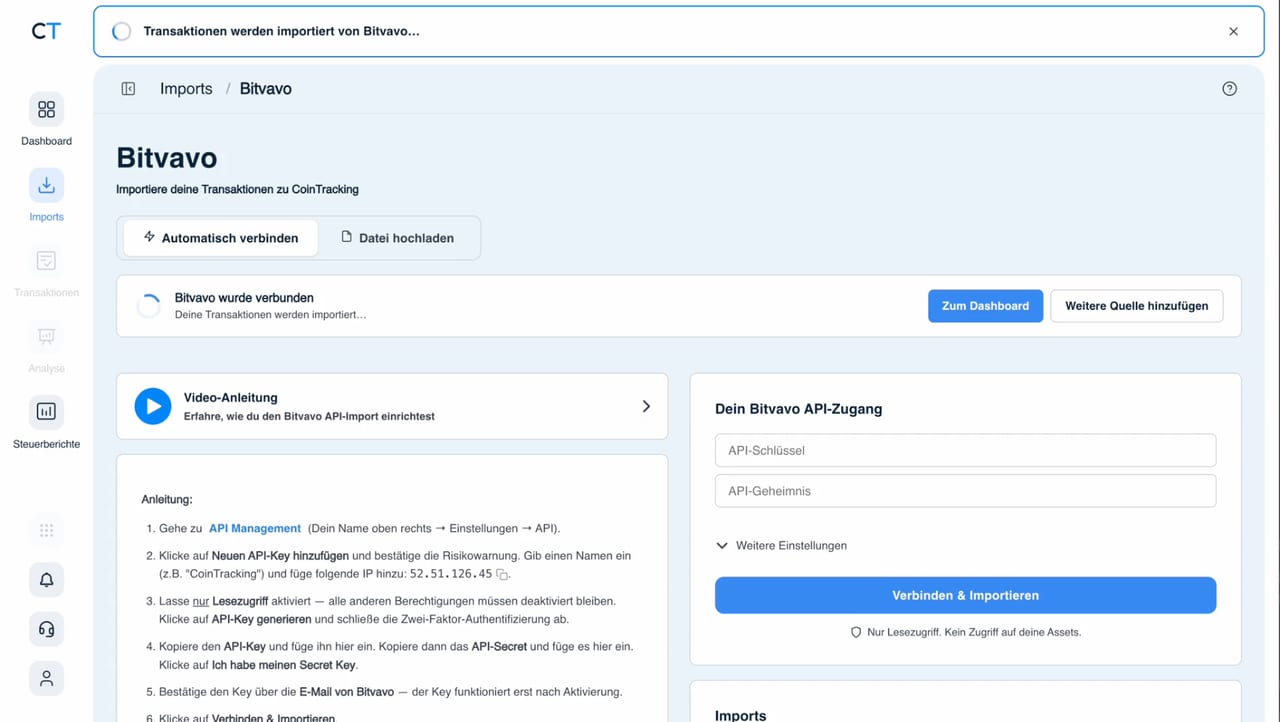Expand Weitere Einstellungen

(782, 546)
